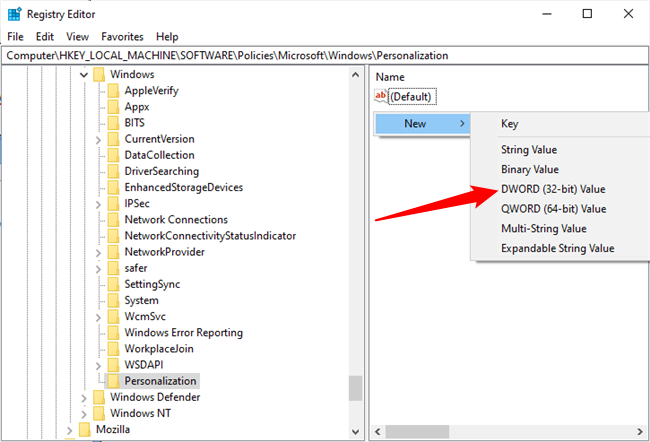This screenshot has width=650, height=442.
Task: Select the (Default) value entry
Action: 410,97
